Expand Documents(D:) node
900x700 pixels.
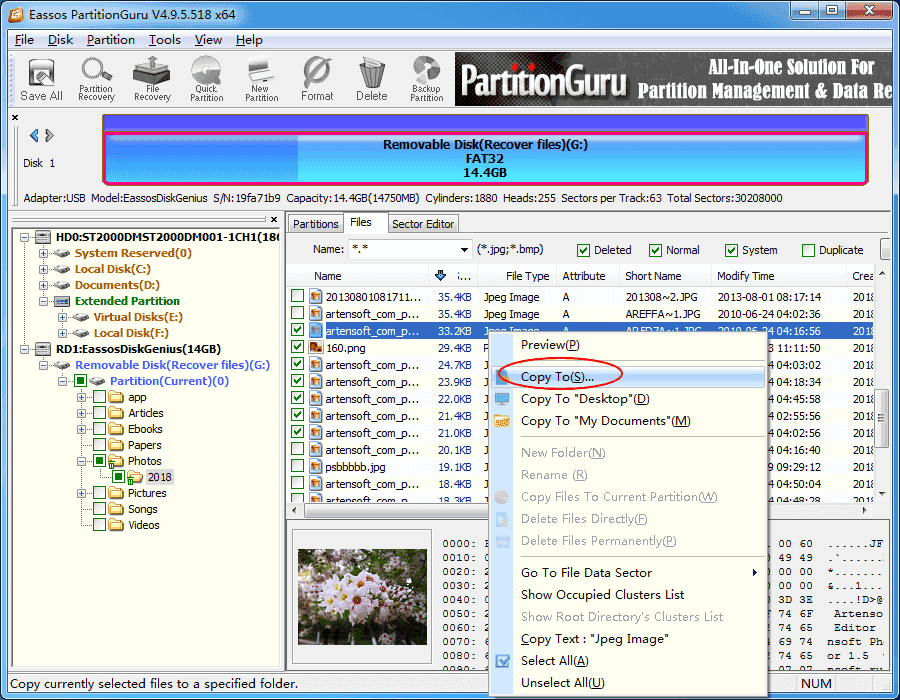pyautogui.click(x=43, y=285)
